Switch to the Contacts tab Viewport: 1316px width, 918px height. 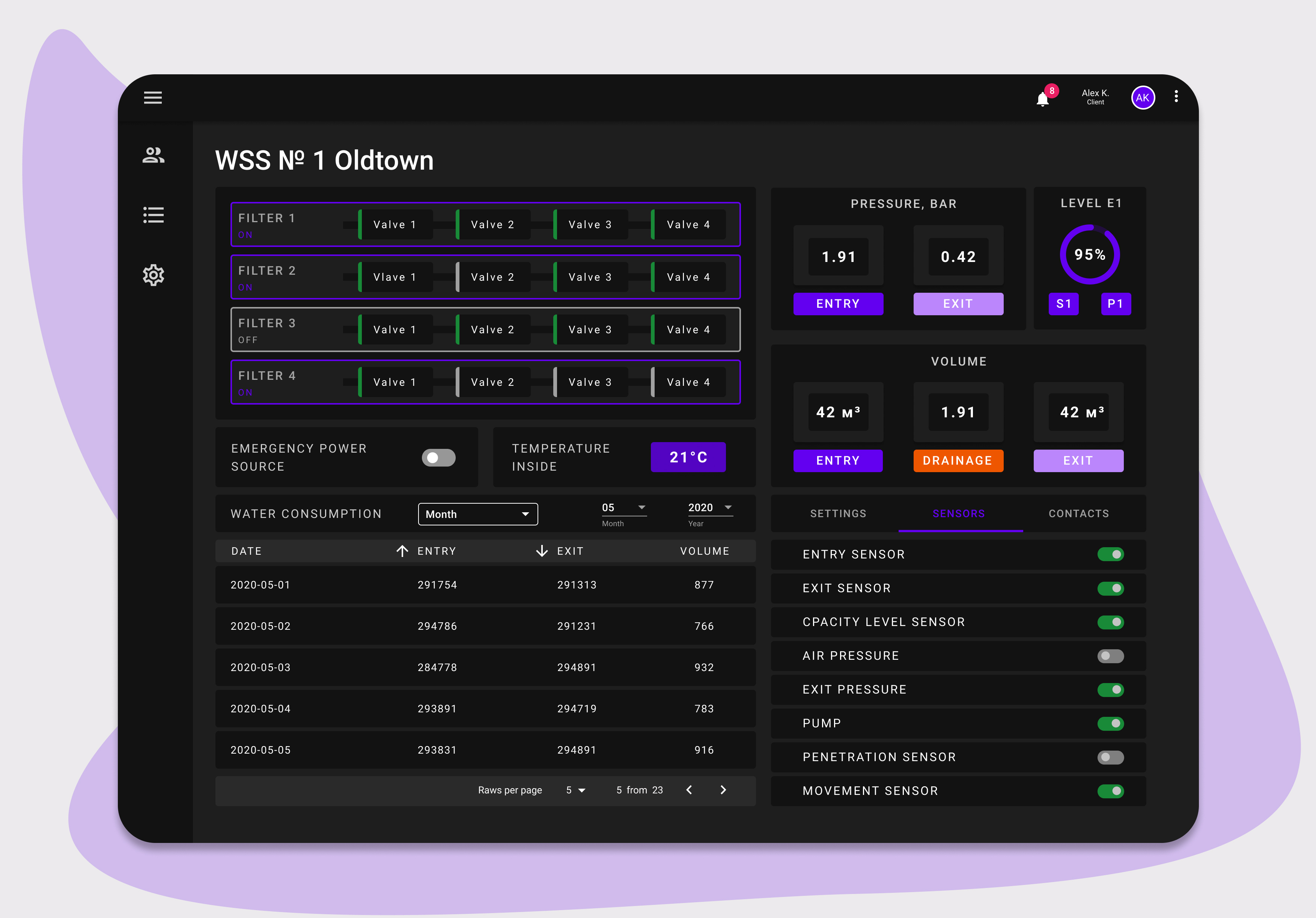(1078, 513)
